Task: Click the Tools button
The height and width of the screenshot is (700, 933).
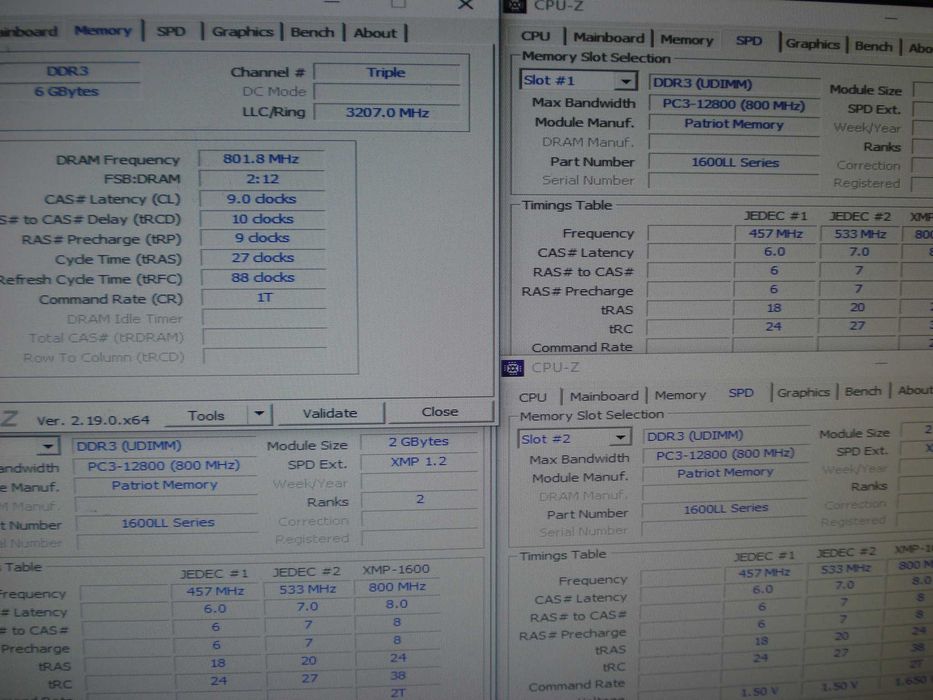Action: click(206, 415)
